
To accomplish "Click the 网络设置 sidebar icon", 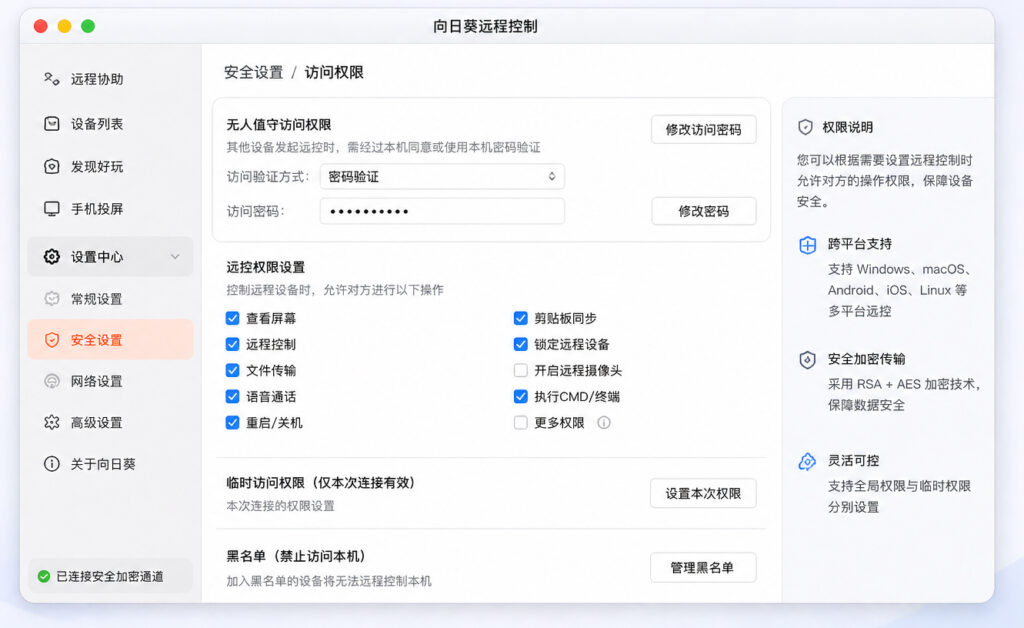I will (x=52, y=381).
